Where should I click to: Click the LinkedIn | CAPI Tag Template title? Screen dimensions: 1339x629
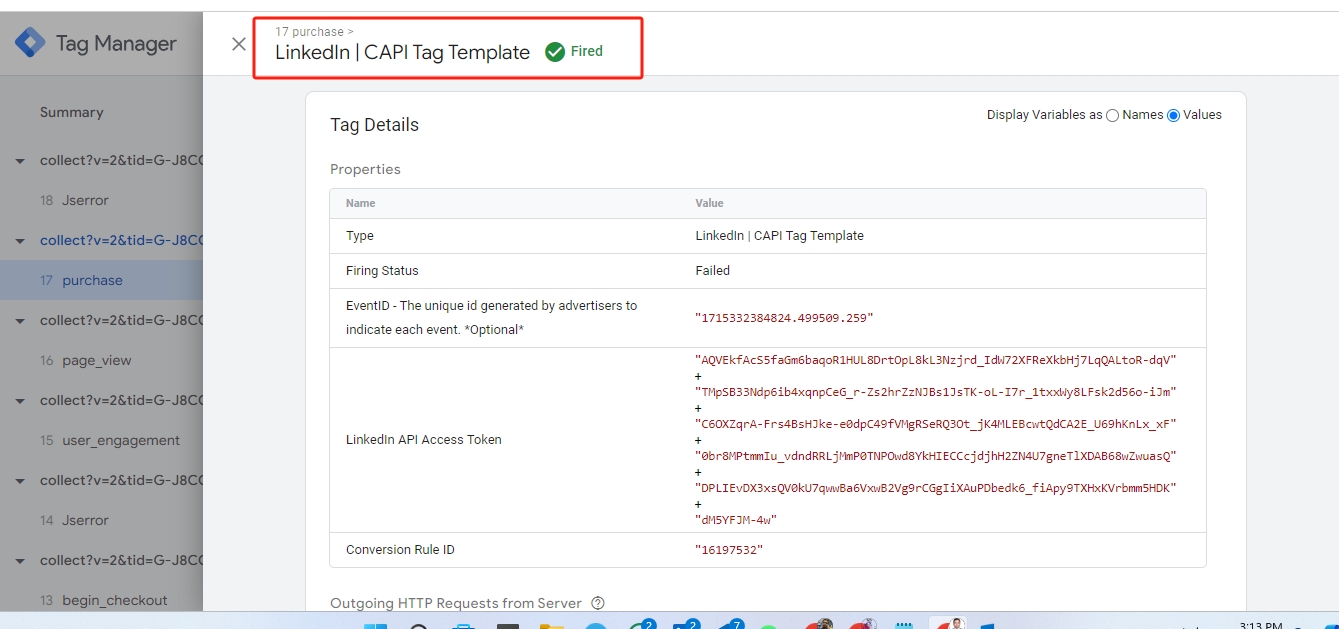pos(402,53)
